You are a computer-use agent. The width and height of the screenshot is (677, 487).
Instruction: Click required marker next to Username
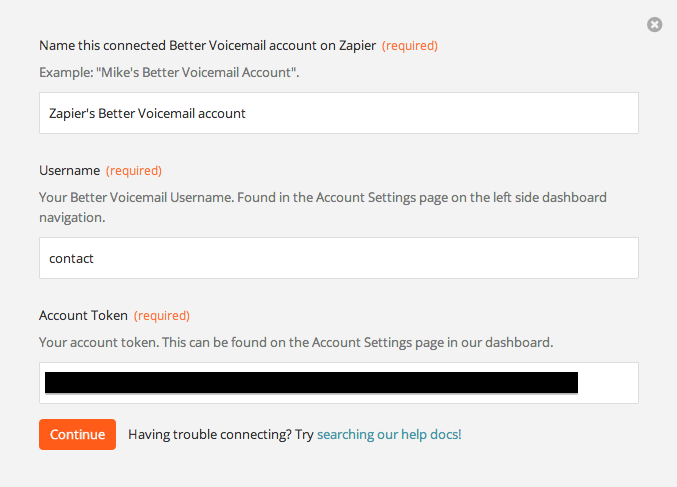coord(134,171)
